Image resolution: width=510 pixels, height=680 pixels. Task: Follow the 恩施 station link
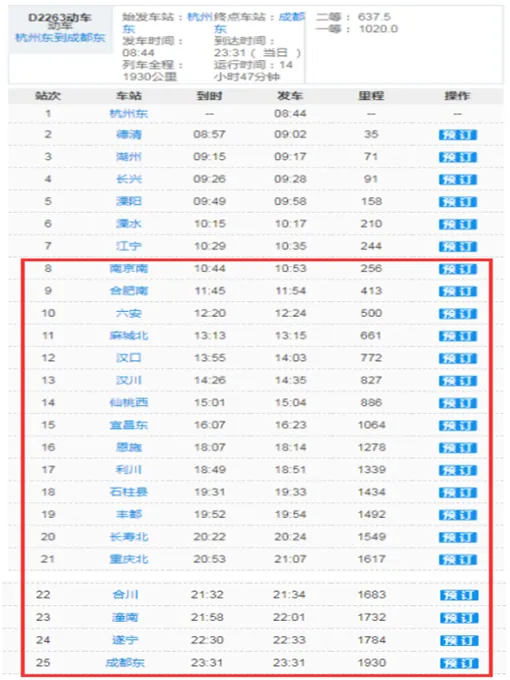coord(128,447)
